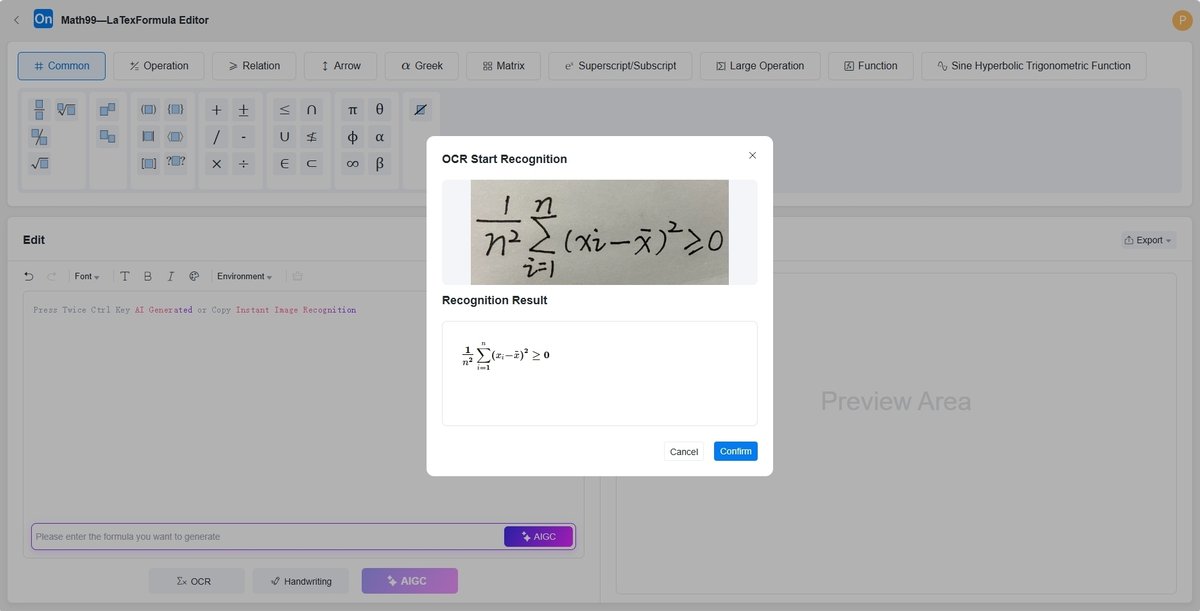
Task: Open the Font dropdown
Action: [x=86, y=276]
